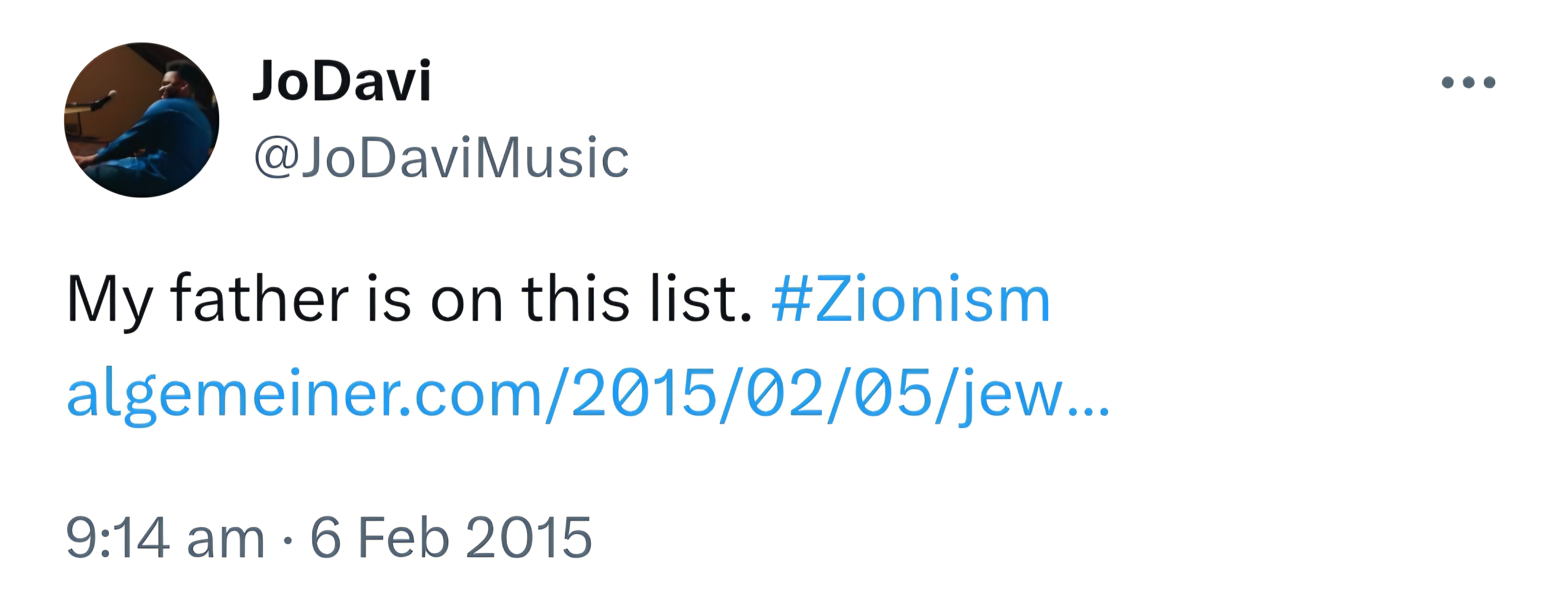Show more actions for this tweet

(x=1468, y=82)
